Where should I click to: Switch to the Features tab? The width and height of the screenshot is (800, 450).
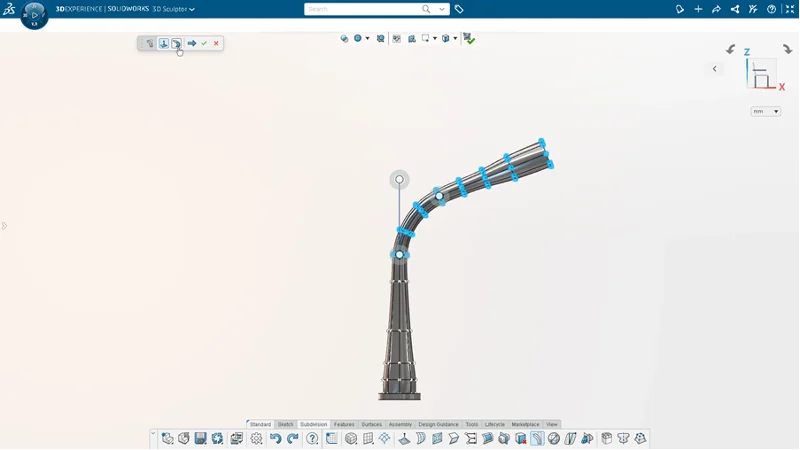[x=344, y=424]
